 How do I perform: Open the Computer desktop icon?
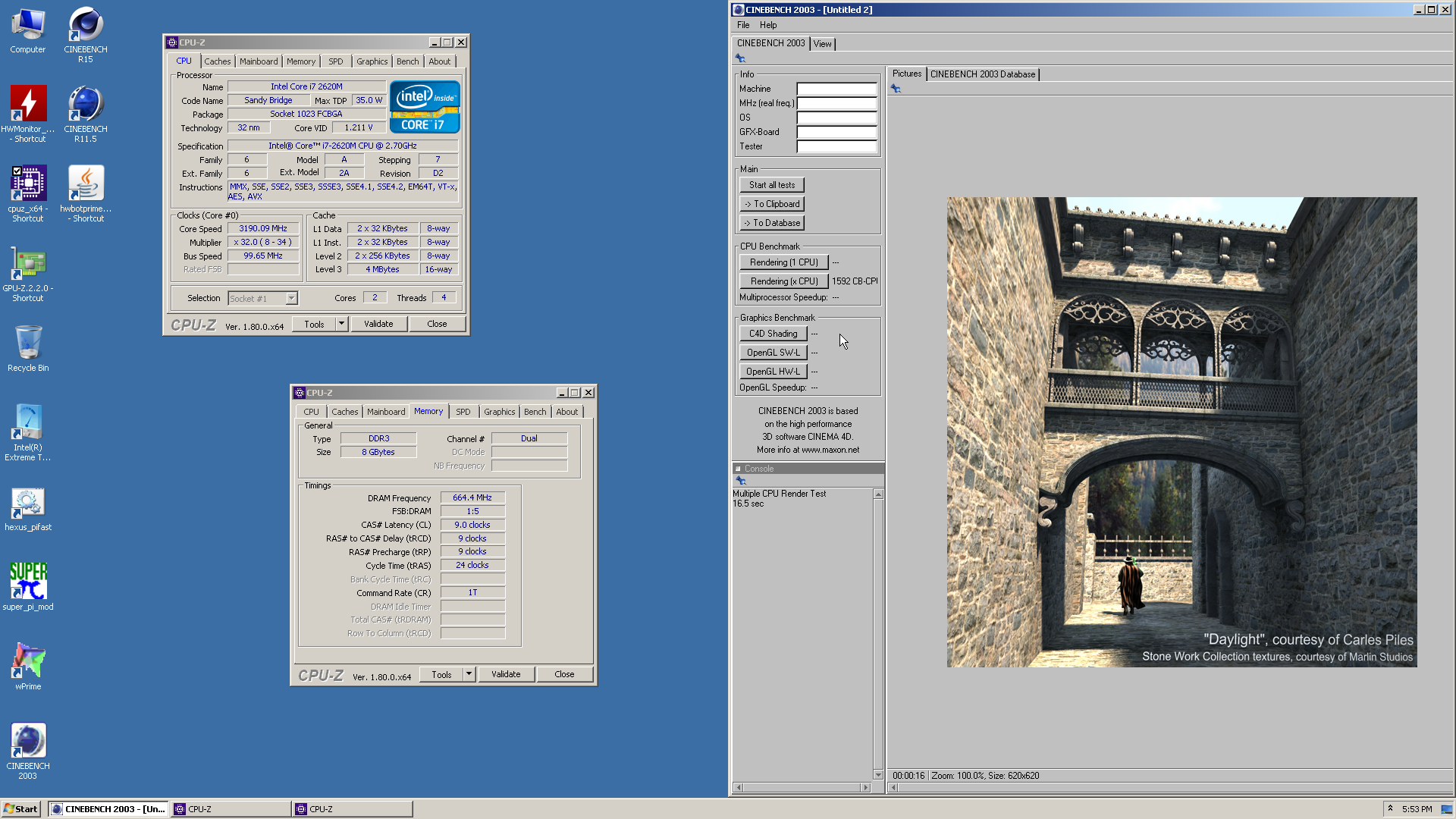pyautogui.click(x=28, y=31)
